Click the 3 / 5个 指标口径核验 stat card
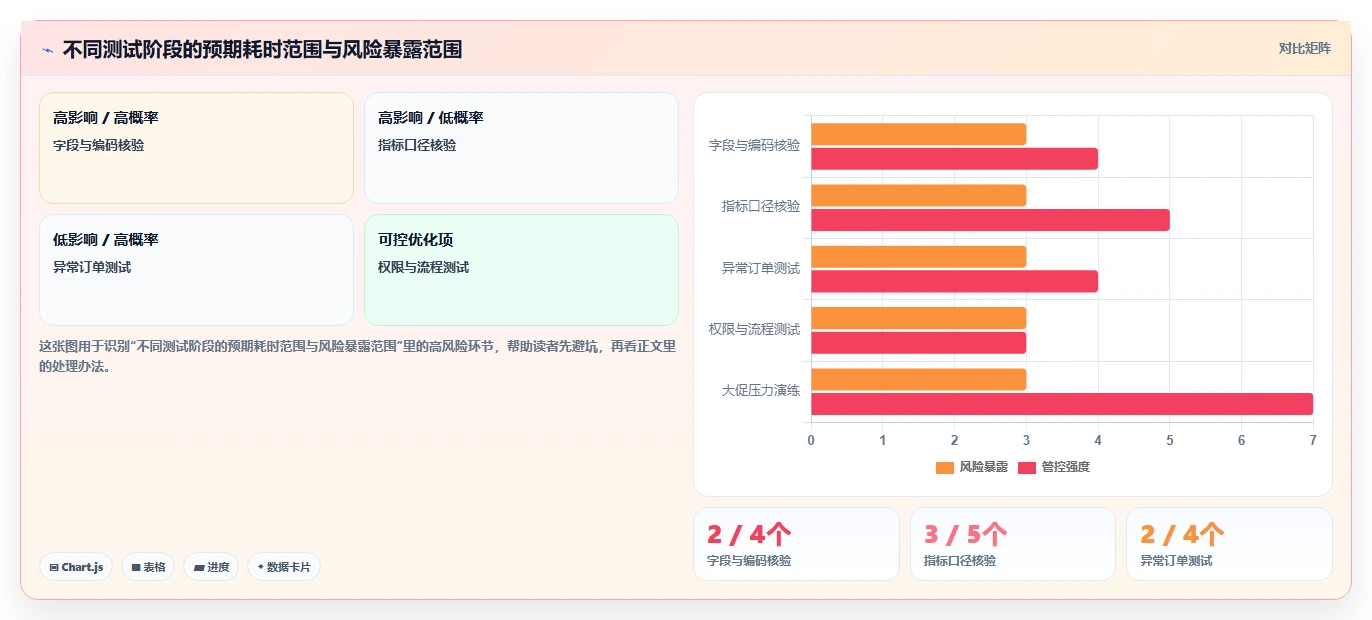1372x620 pixels. pos(1012,544)
